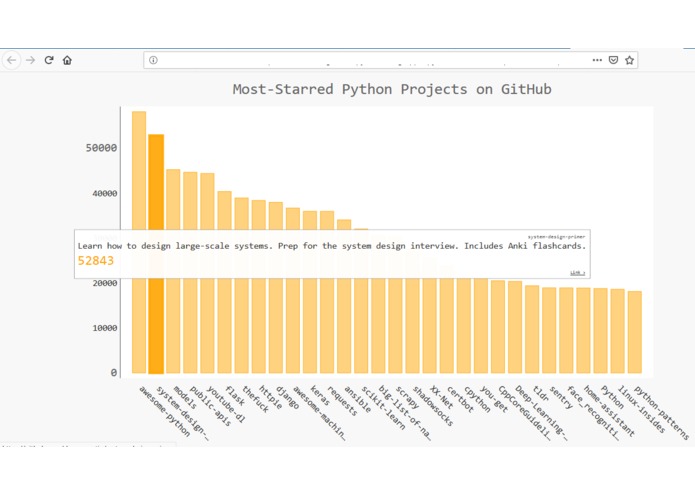The image size is (695, 494).
Task: Click the 0 y-axis label
Action: [114, 373]
